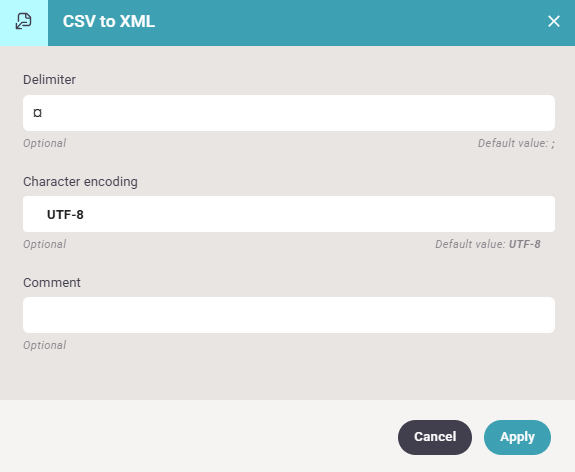Click the empty footer area beside Cancel
The width and height of the screenshot is (575, 472).
coord(198,436)
